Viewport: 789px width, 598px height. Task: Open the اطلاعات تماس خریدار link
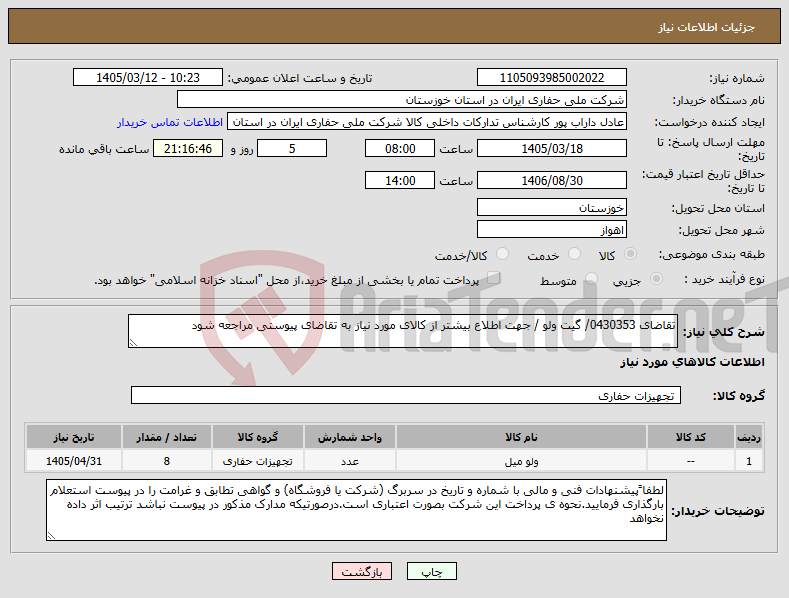click(170, 122)
